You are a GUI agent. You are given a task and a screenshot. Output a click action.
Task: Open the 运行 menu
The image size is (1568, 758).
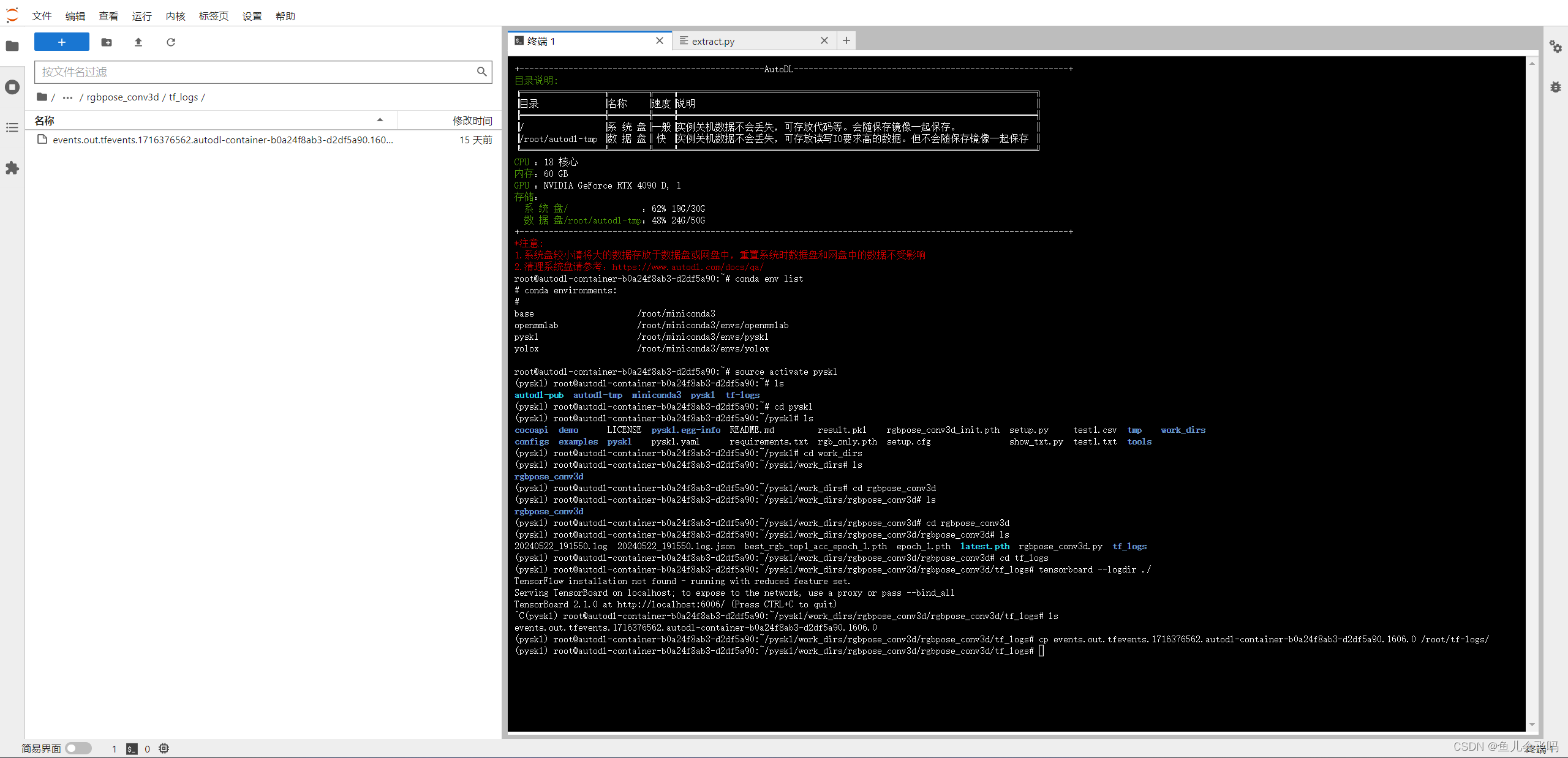point(141,16)
